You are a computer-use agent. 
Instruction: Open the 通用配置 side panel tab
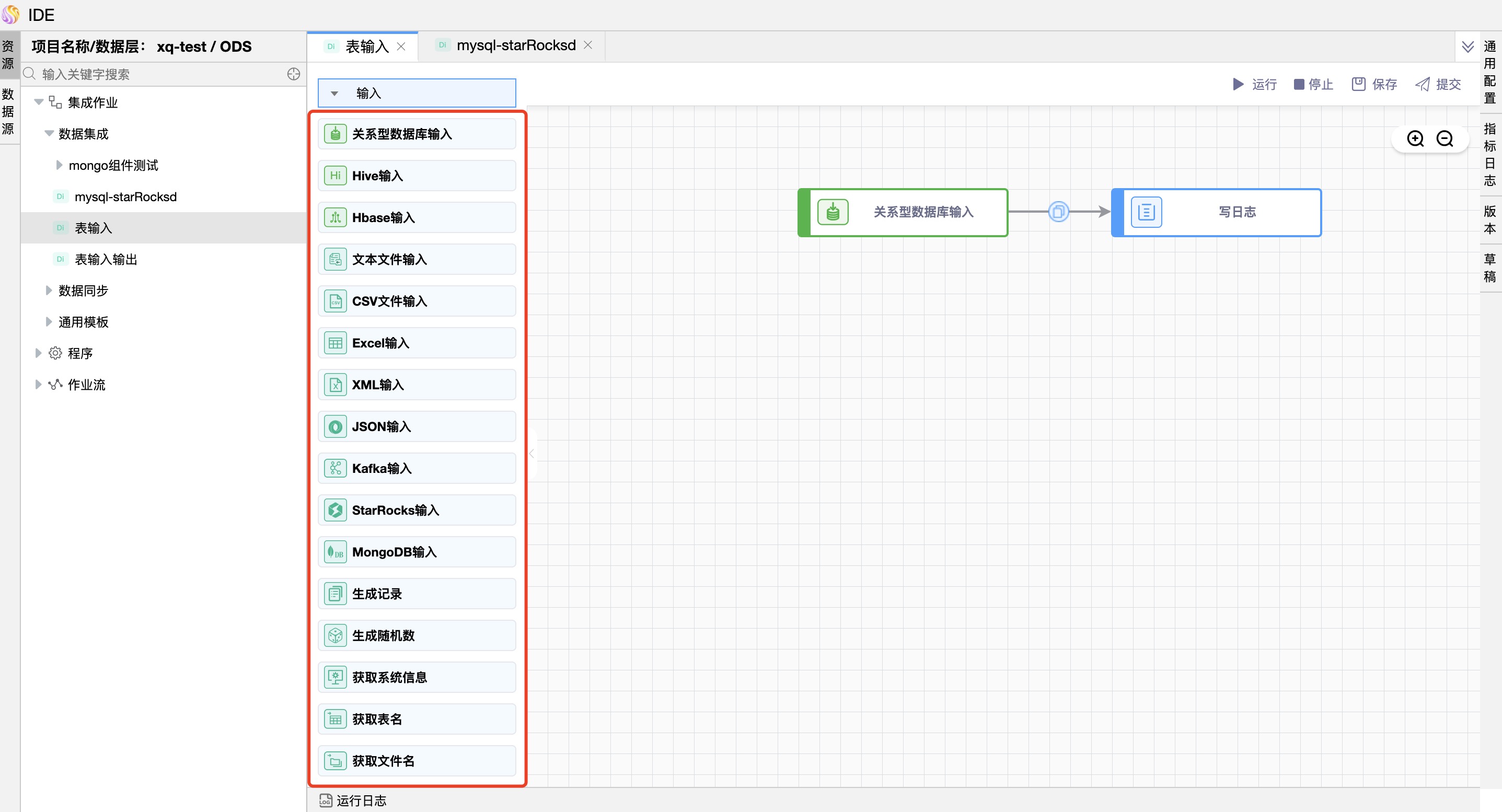point(1490,71)
